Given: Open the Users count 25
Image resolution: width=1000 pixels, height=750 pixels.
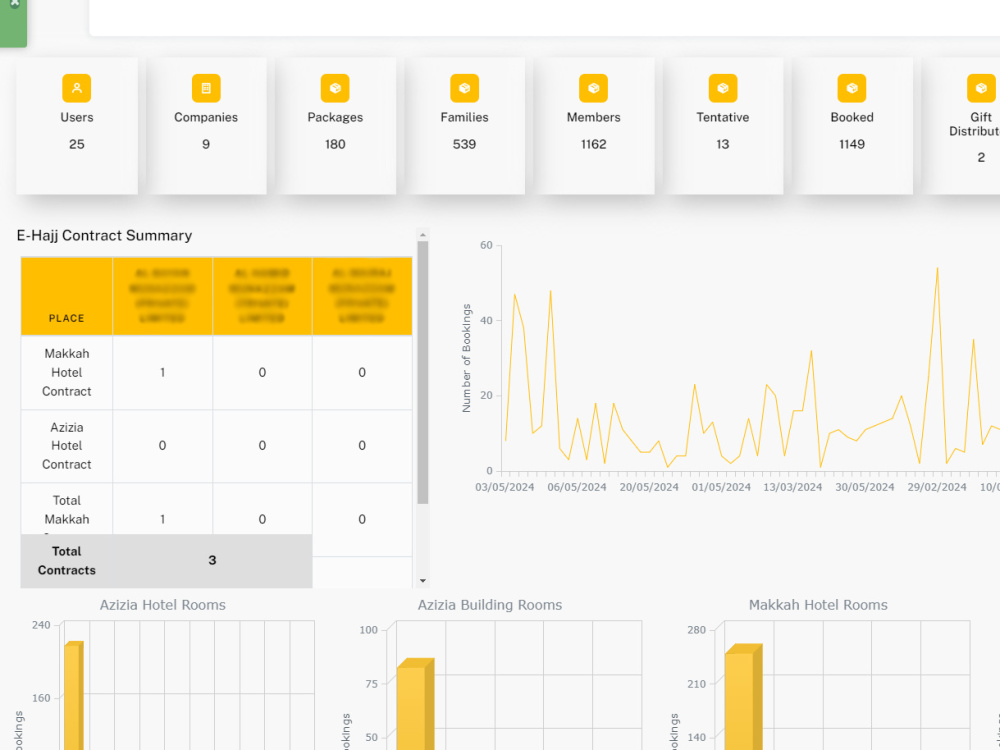Looking at the screenshot, I should [77, 144].
